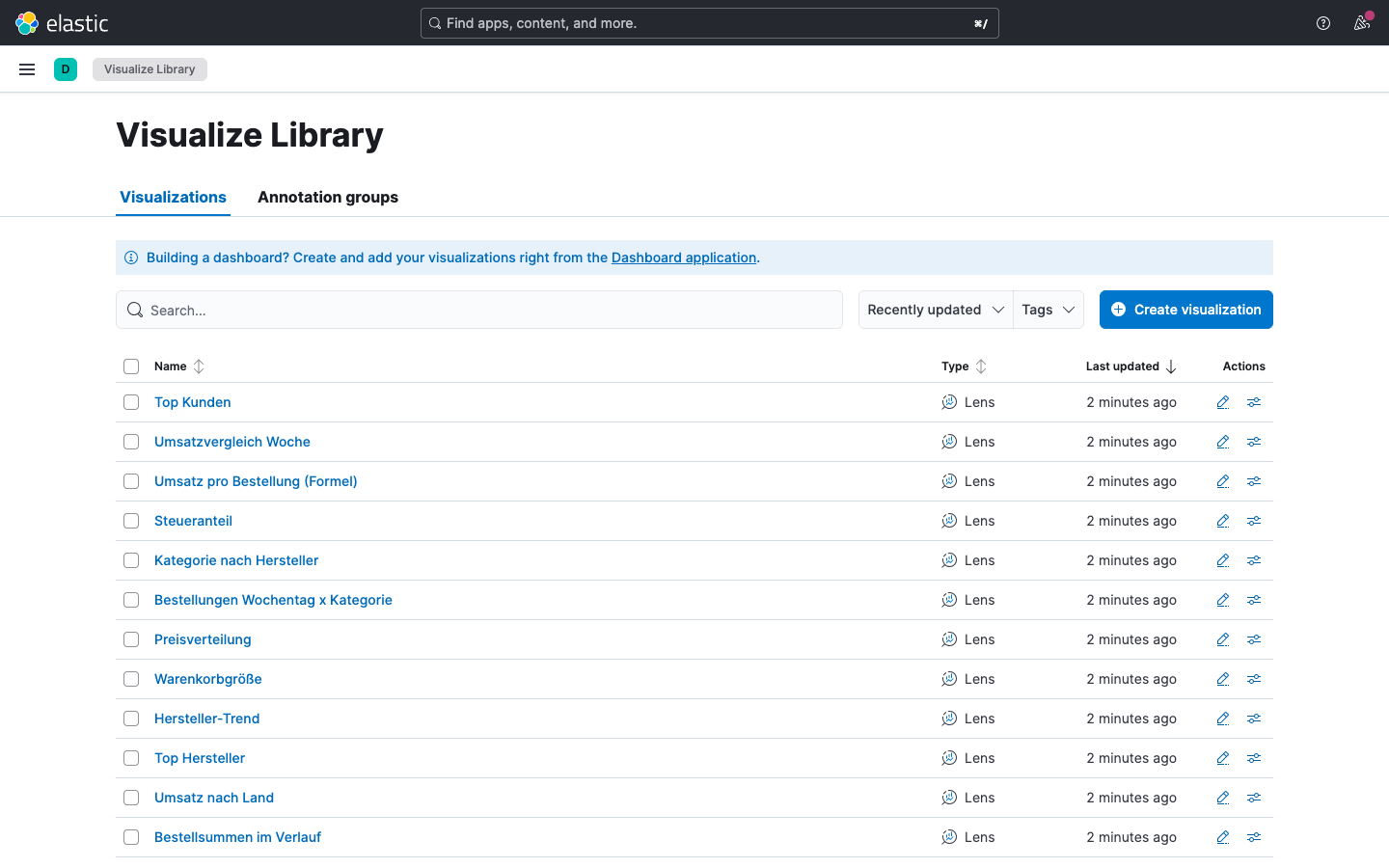The image size is (1389, 868).
Task: Open the Dashboard application link in the banner
Action: [684, 258]
